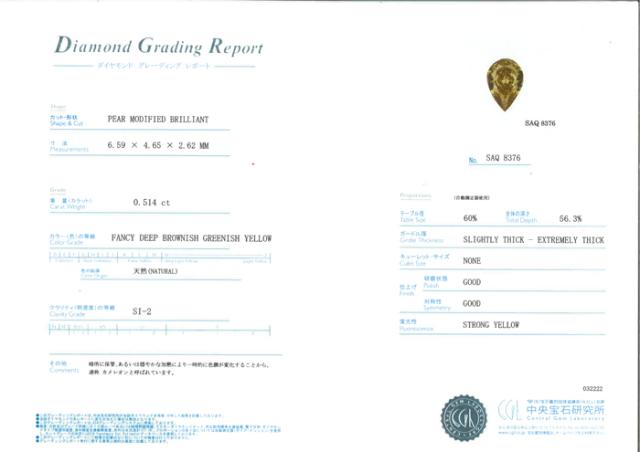Click the table size value 60%
640x452 pixels.
pyautogui.click(x=470, y=218)
